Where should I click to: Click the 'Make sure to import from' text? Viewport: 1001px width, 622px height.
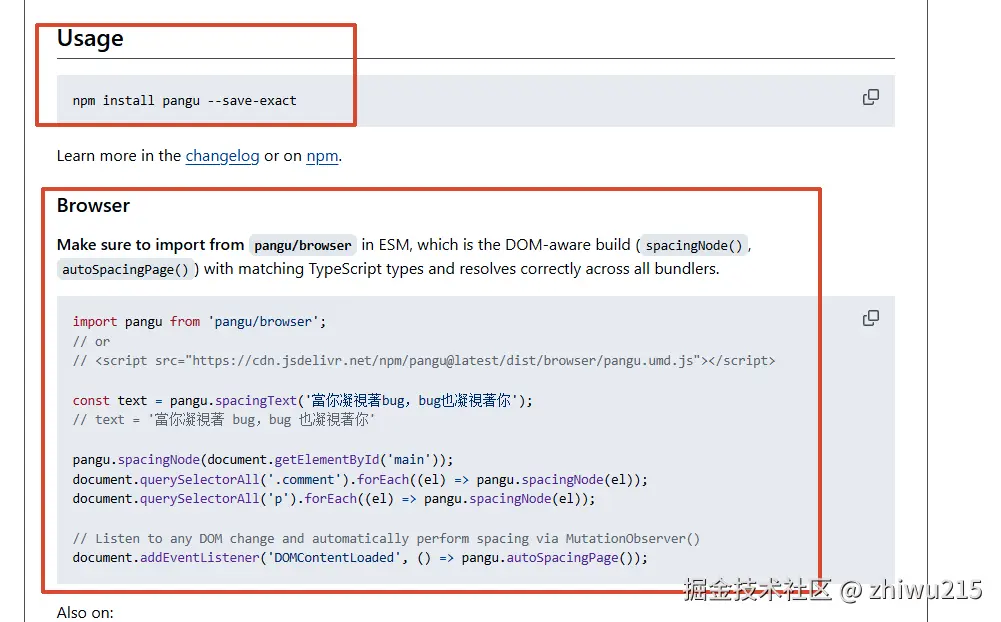[151, 245]
